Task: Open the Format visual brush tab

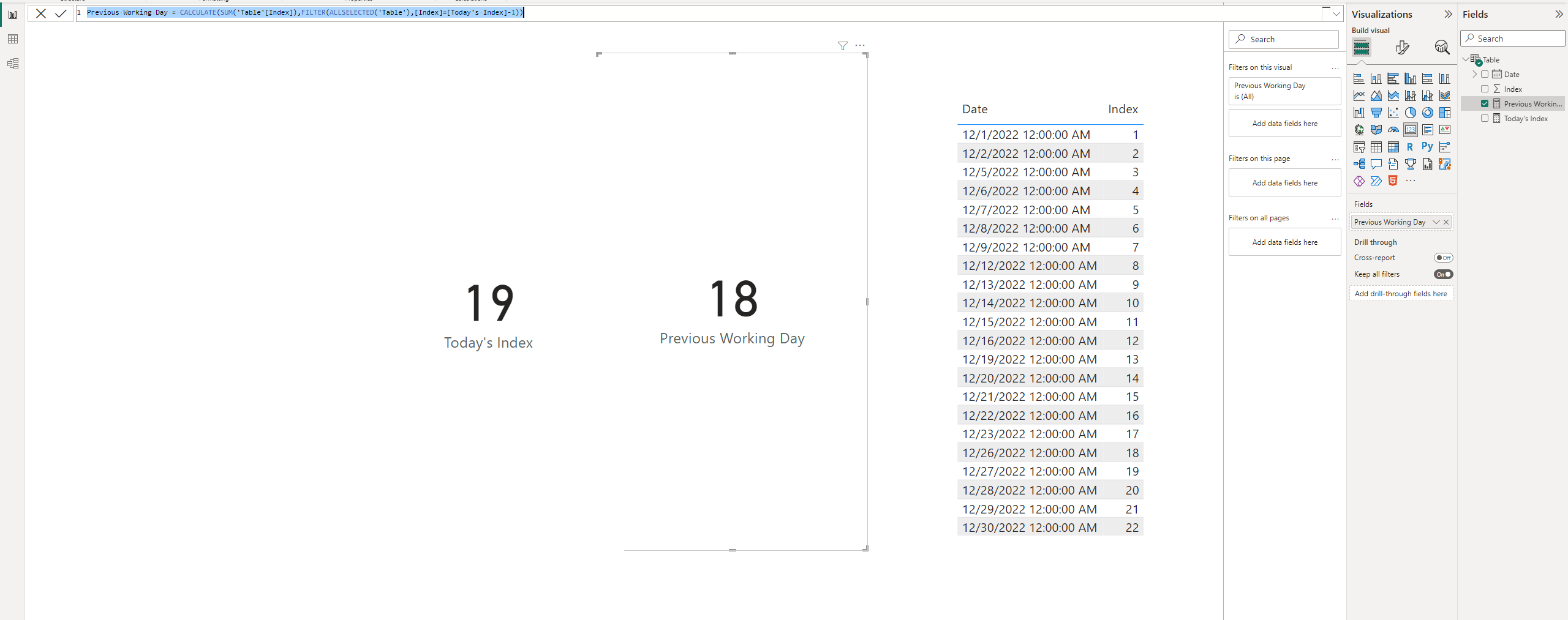Action: pyautogui.click(x=1402, y=48)
